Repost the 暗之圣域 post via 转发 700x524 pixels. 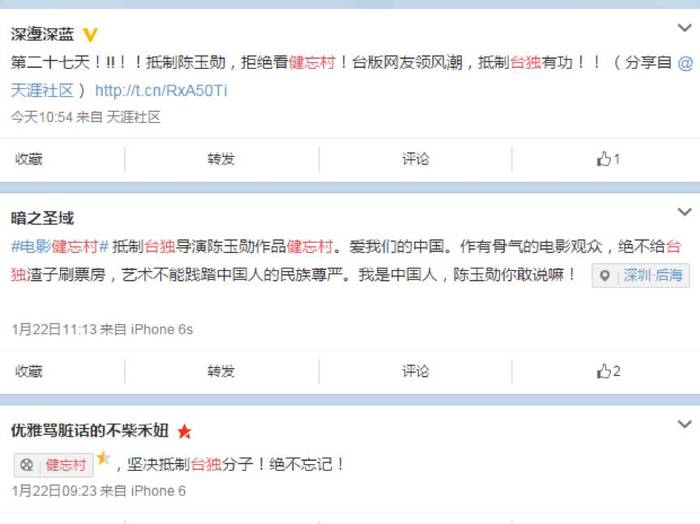point(221,371)
